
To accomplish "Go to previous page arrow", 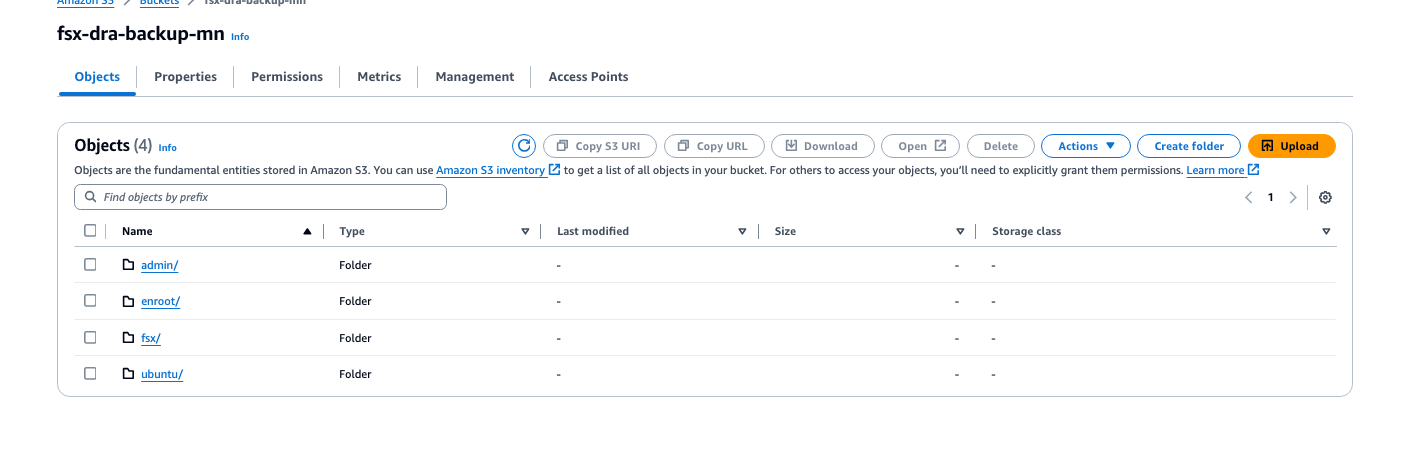I will coord(1249,198).
